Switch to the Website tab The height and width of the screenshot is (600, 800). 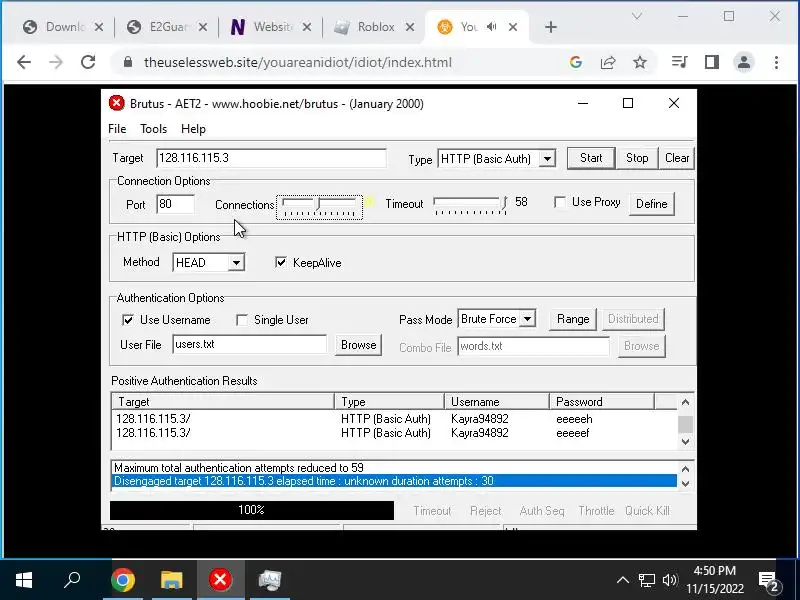(271, 27)
